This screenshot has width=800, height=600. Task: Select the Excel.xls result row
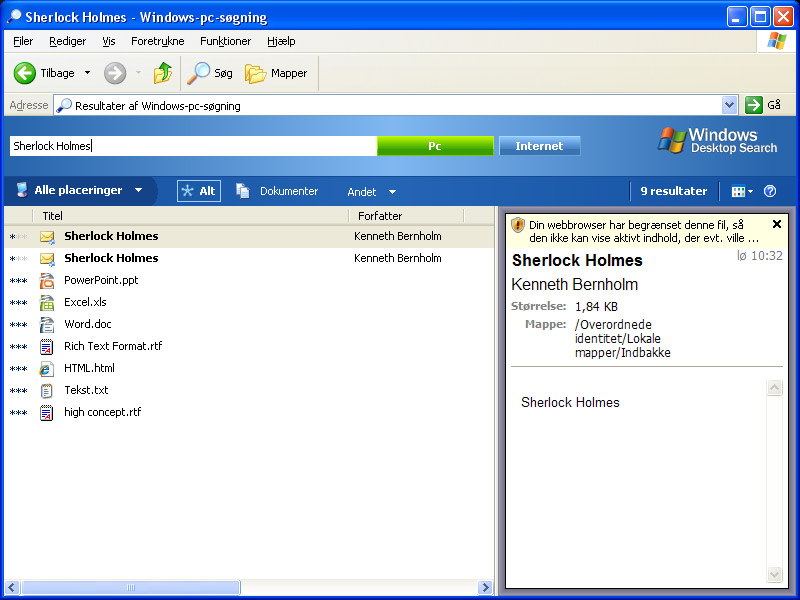click(x=249, y=303)
